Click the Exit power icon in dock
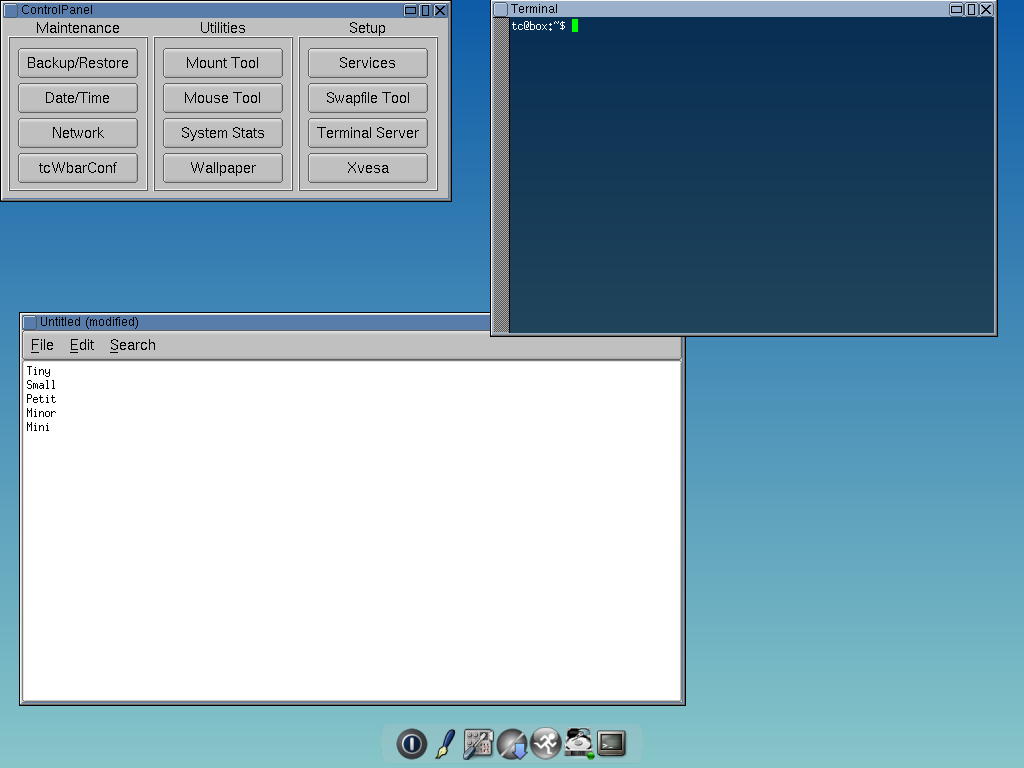1024x768 pixels. 411,743
